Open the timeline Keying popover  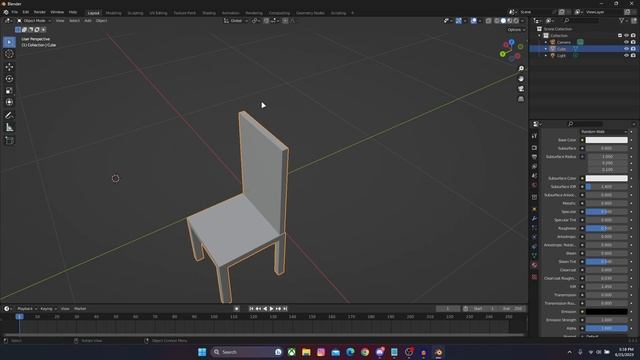click(48, 309)
